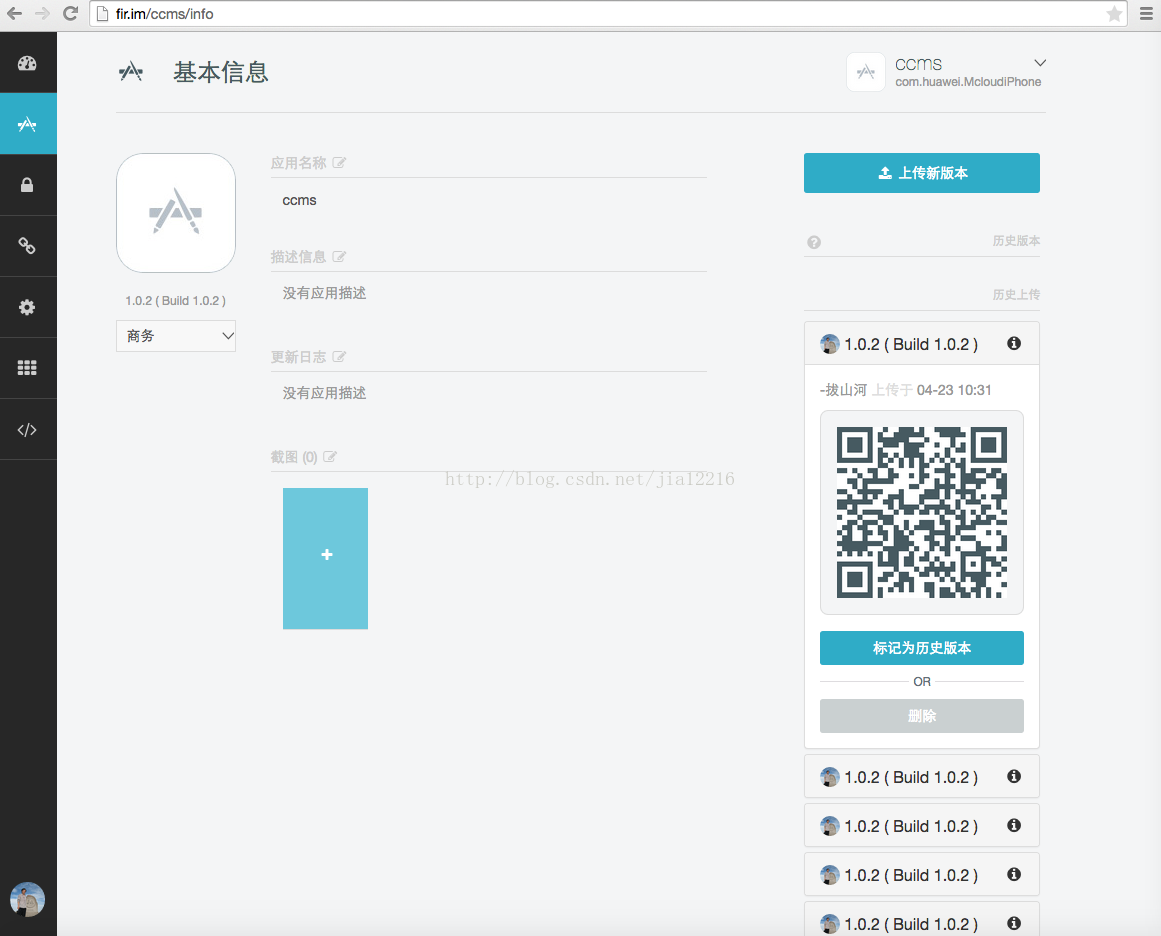Click the ccms app name value
This screenshot has height=936, width=1161.
pos(299,201)
